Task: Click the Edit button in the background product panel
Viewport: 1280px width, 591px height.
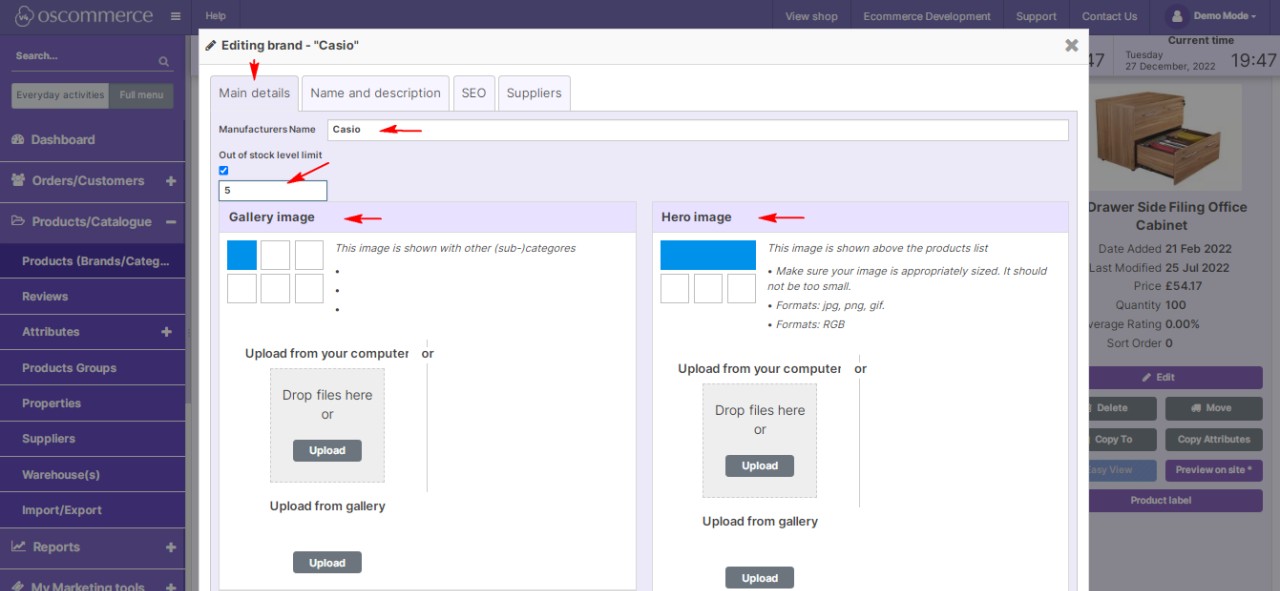Action: tap(1173, 378)
